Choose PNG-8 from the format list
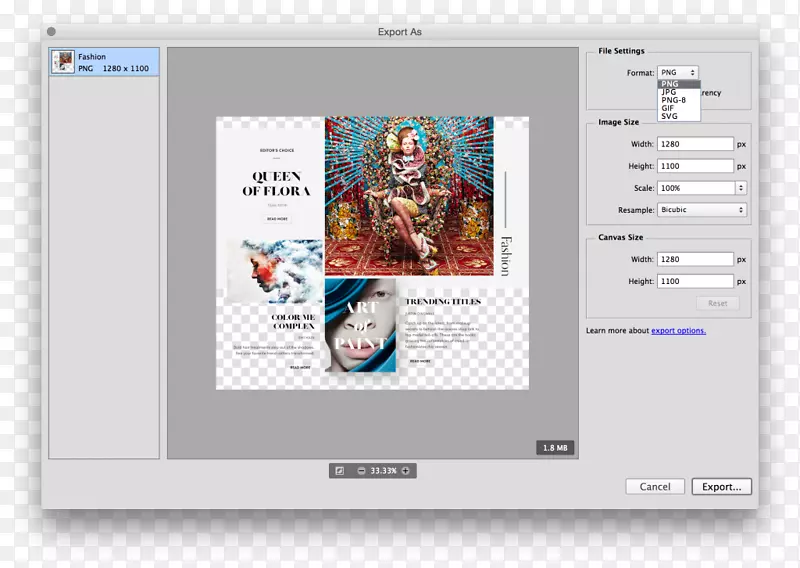The height and width of the screenshot is (568, 800). 673,100
